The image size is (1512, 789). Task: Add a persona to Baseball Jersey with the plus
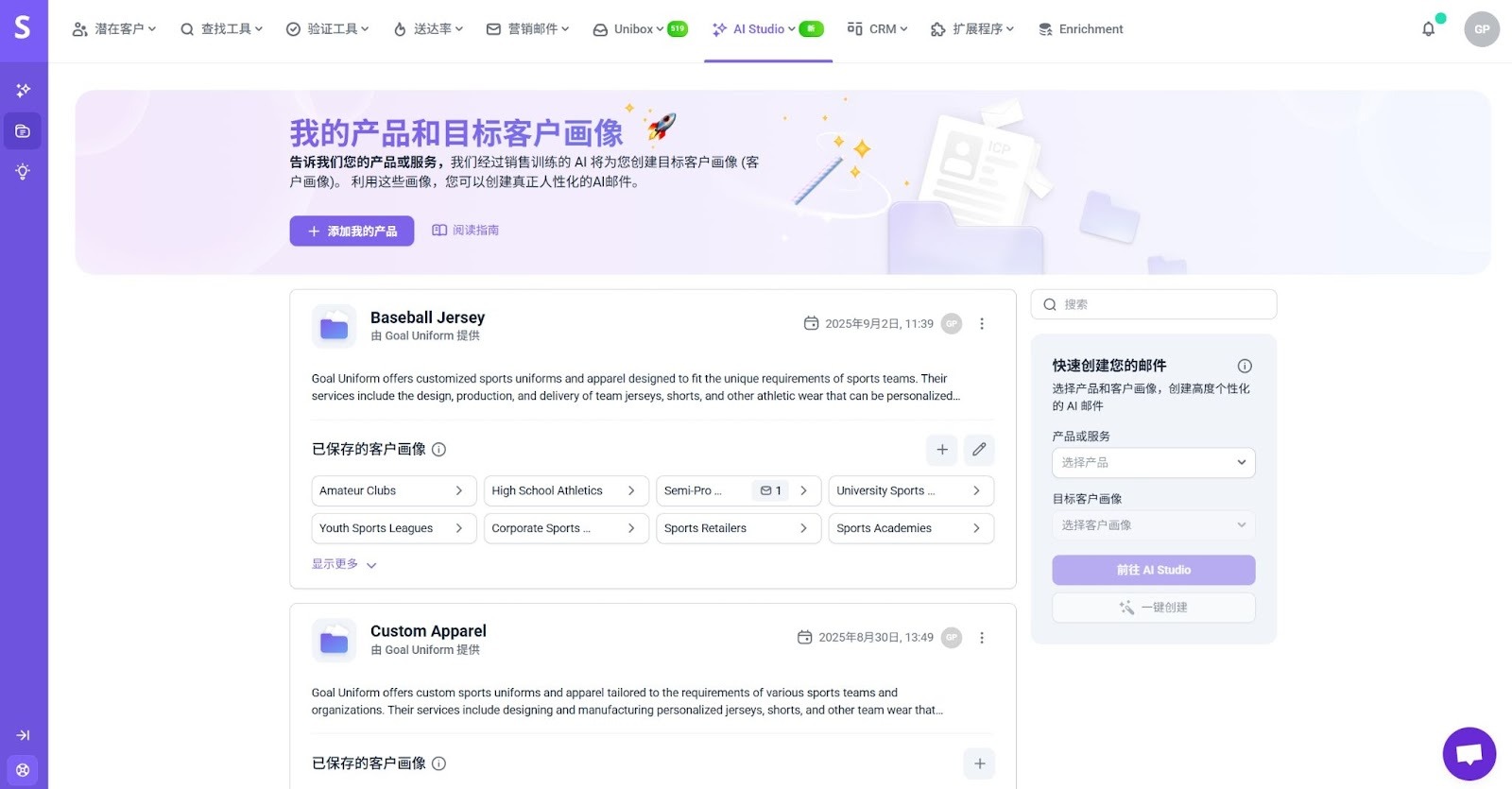click(x=941, y=450)
